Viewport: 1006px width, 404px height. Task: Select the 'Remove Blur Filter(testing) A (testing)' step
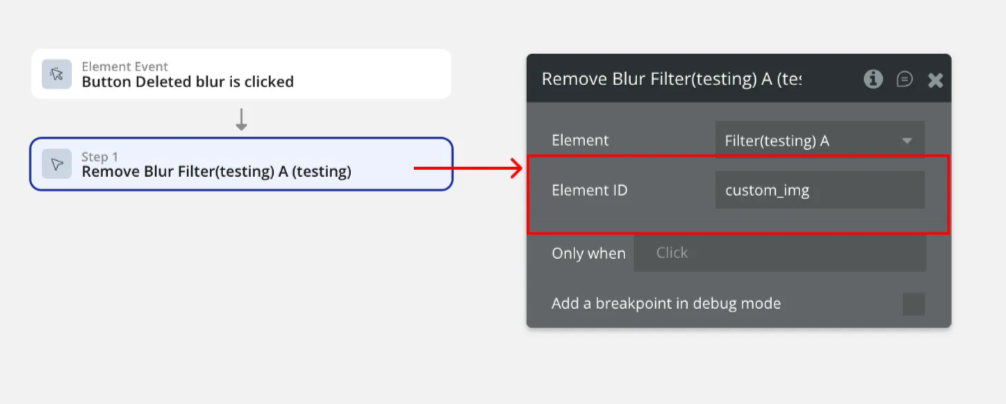pos(217,171)
